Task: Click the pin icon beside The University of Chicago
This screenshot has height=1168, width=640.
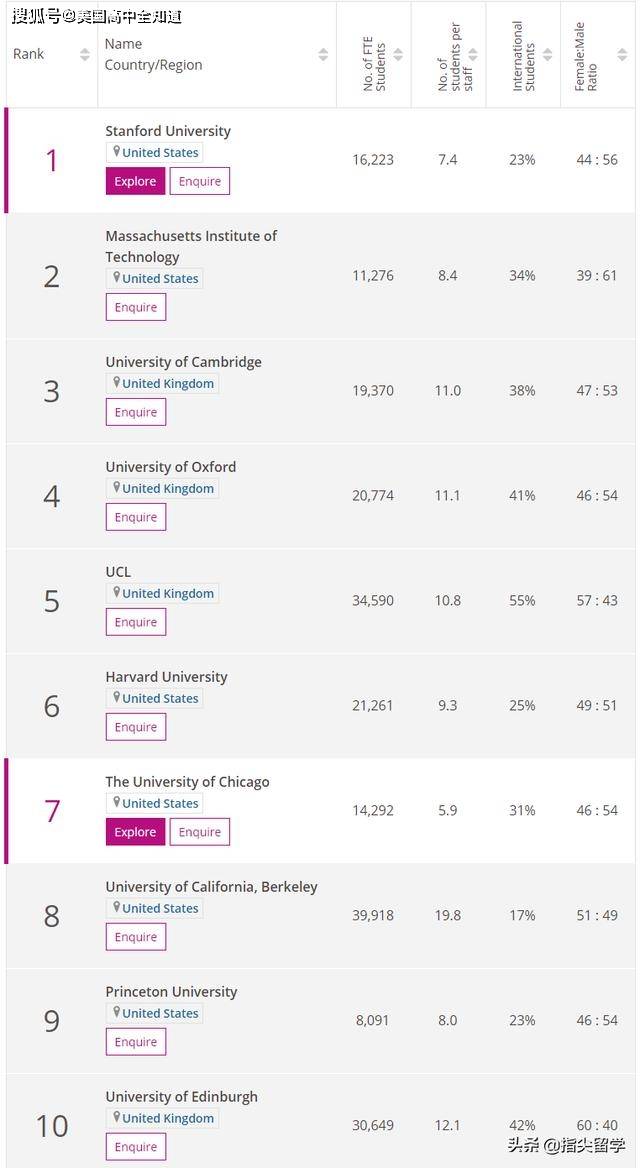Action: 117,803
